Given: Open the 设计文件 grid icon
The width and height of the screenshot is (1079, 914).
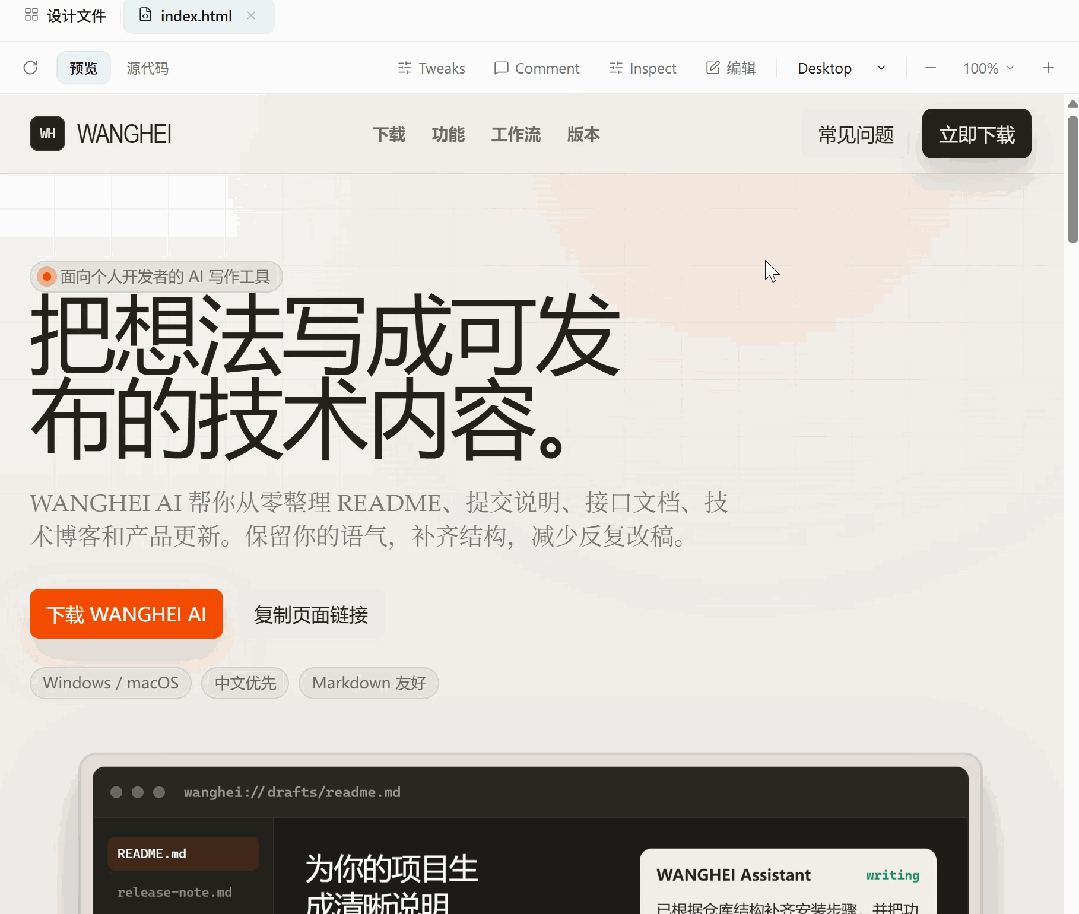Looking at the screenshot, I should tap(31, 14).
